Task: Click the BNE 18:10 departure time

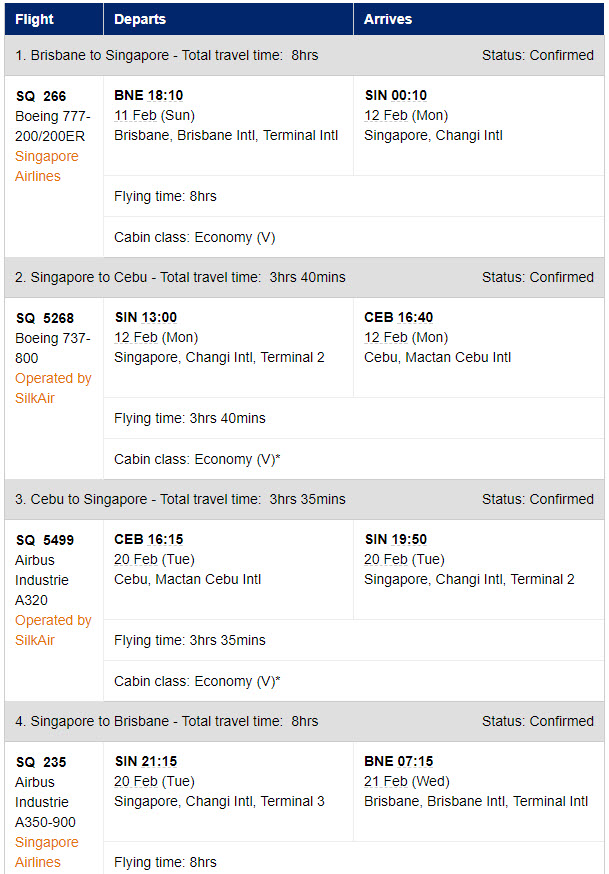Action: pos(149,95)
